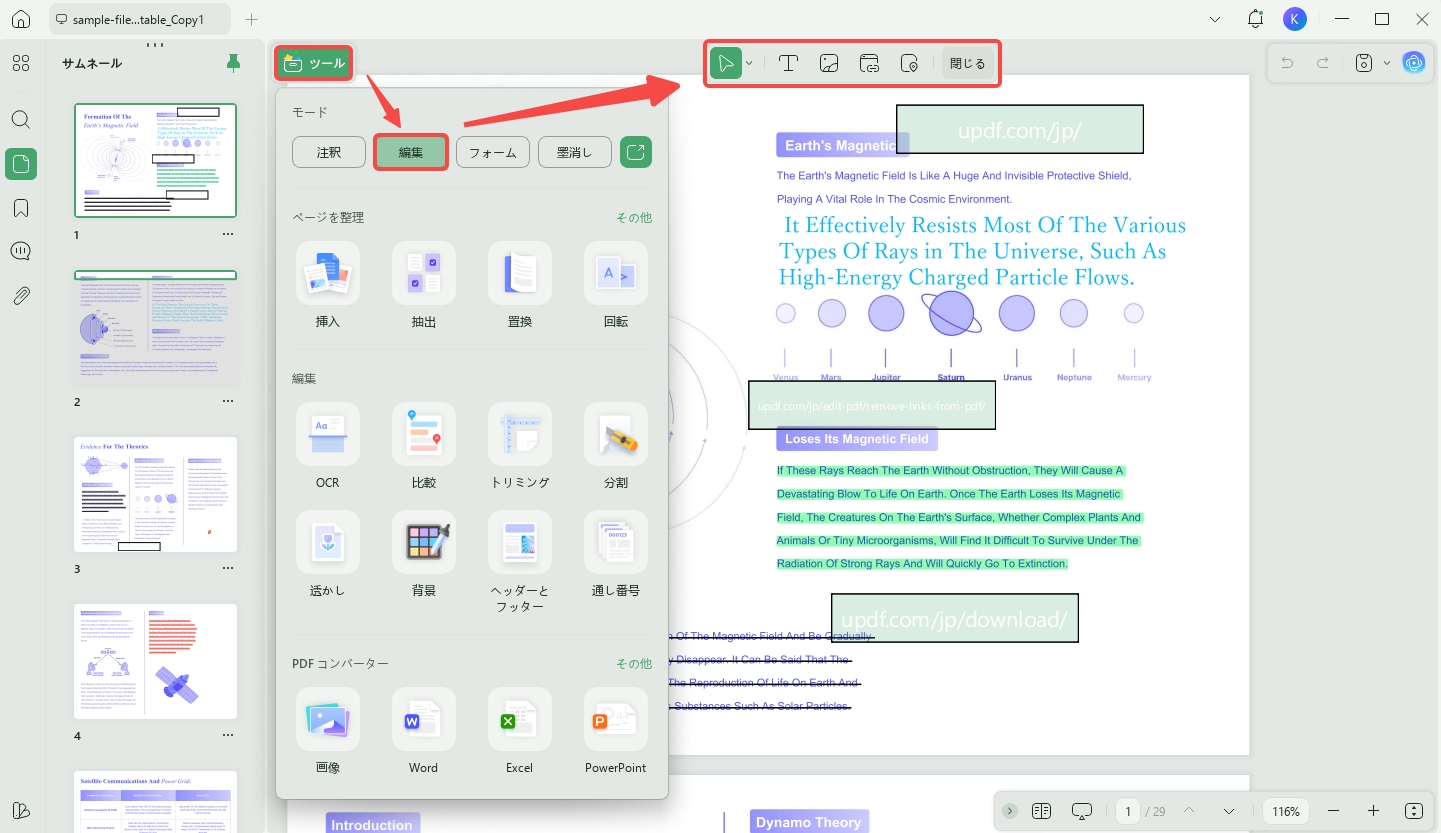Open the UPDF AI assistant icon
Screen dimensions: 1441x833
click(1413, 63)
